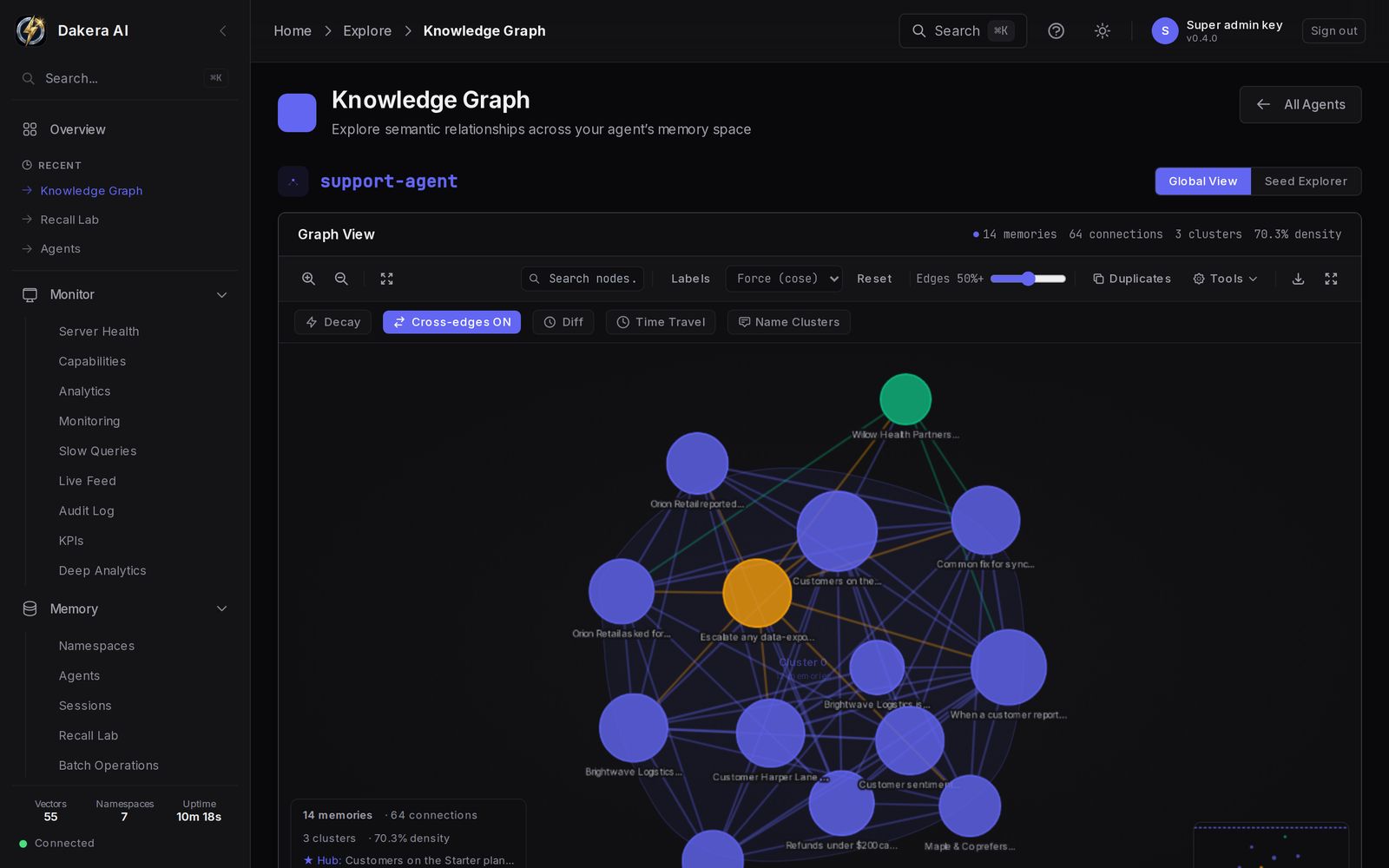Toggle the Diff mode
Image resolution: width=1389 pixels, height=868 pixels.
coord(563,322)
